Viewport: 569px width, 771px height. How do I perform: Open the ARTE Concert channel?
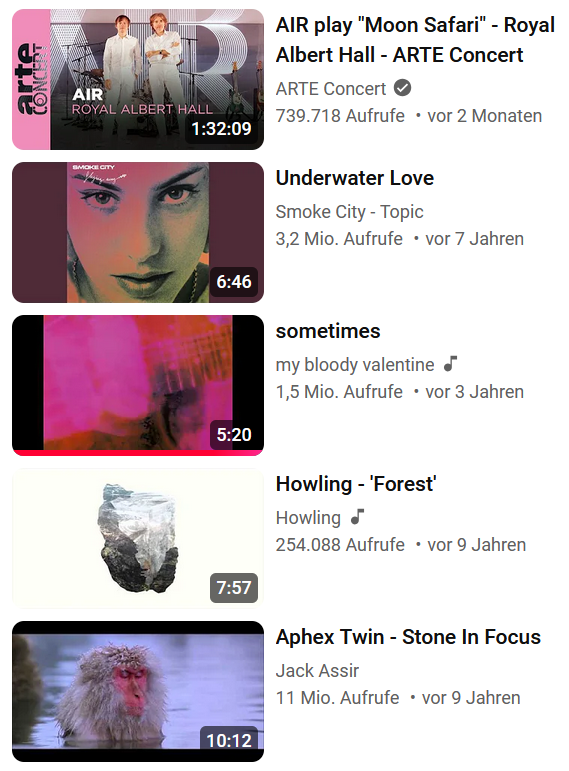point(330,89)
